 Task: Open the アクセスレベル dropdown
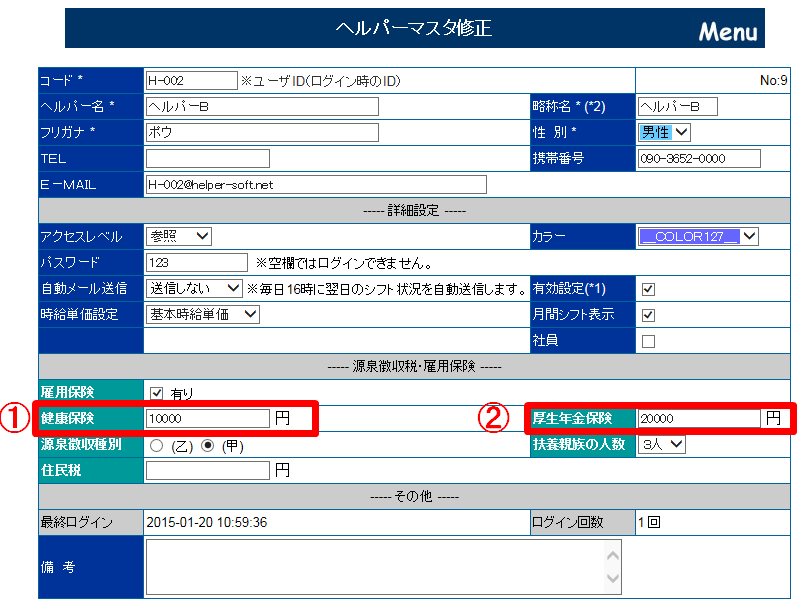tap(179, 237)
